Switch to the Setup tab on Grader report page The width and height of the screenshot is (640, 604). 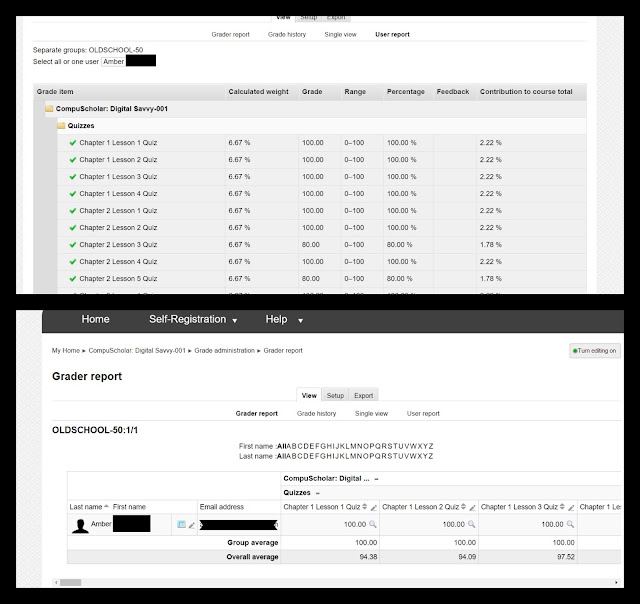[x=335, y=395]
